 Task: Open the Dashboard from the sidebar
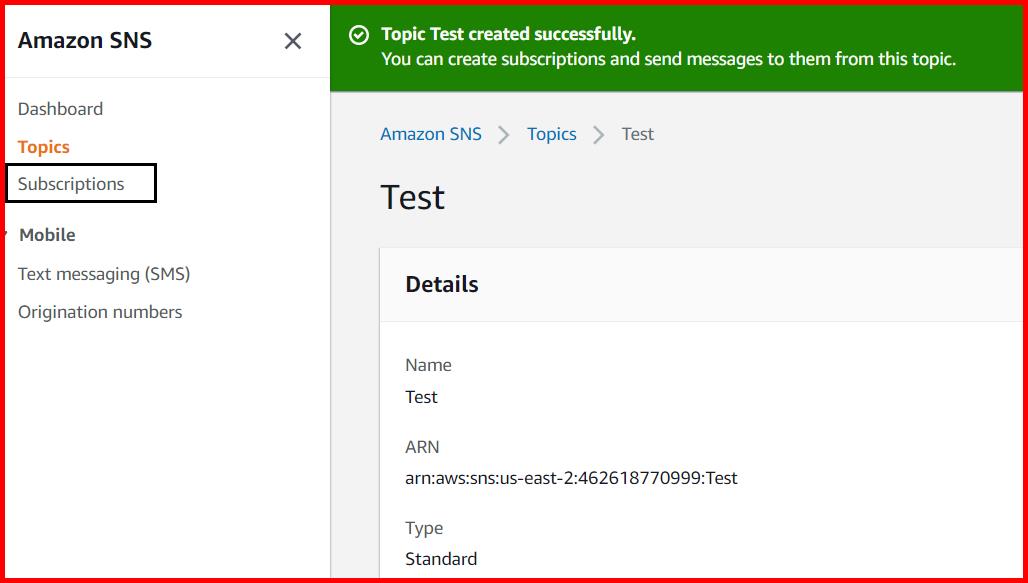60,108
